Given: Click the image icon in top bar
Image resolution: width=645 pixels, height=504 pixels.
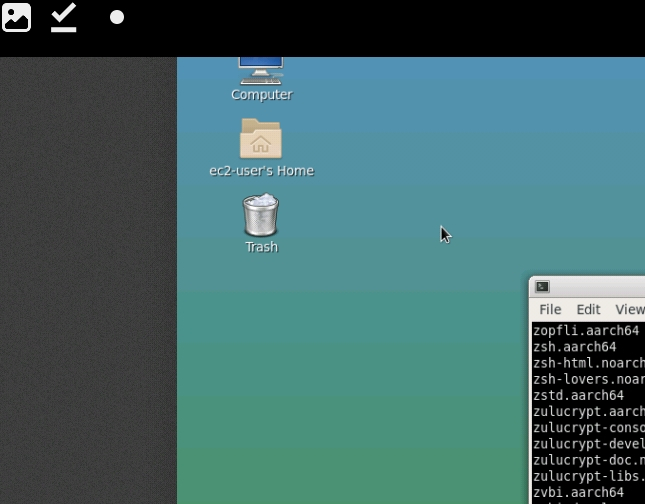Looking at the screenshot, I should click(x=17, y=17).
